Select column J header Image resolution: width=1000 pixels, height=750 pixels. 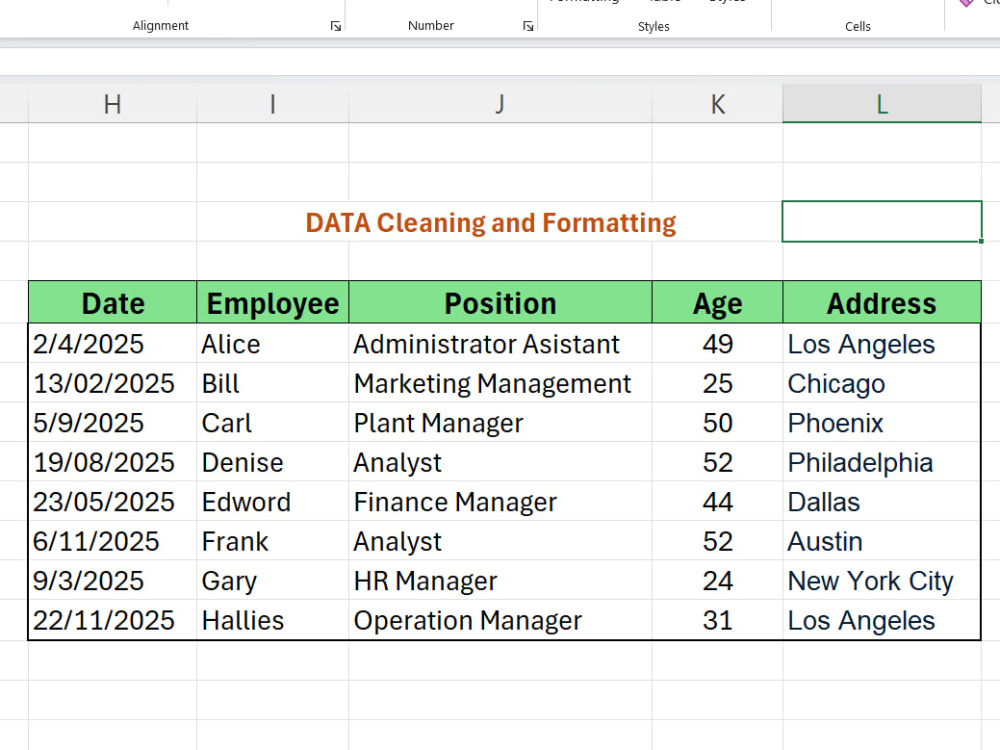tap(501, 104)
